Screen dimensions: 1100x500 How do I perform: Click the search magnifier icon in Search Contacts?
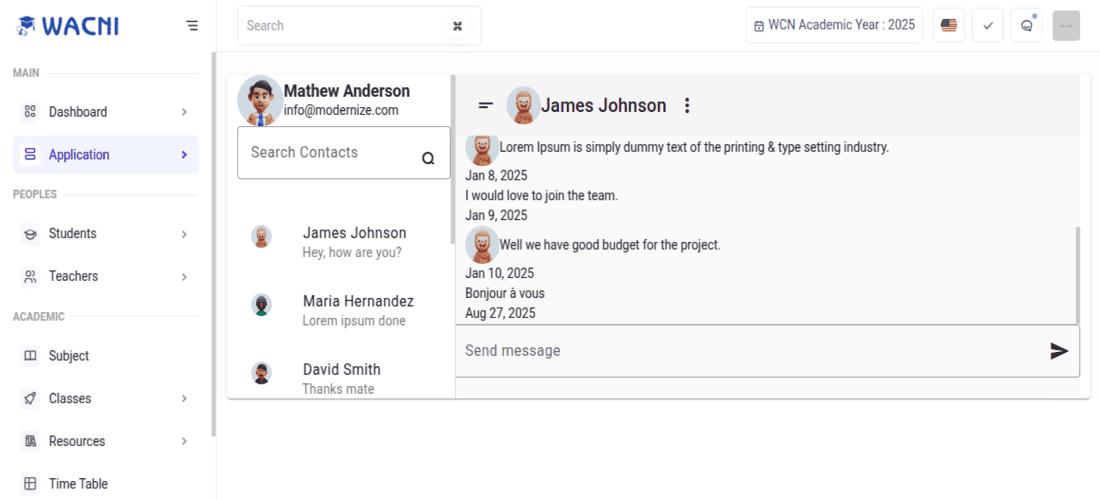coord(428,158)
